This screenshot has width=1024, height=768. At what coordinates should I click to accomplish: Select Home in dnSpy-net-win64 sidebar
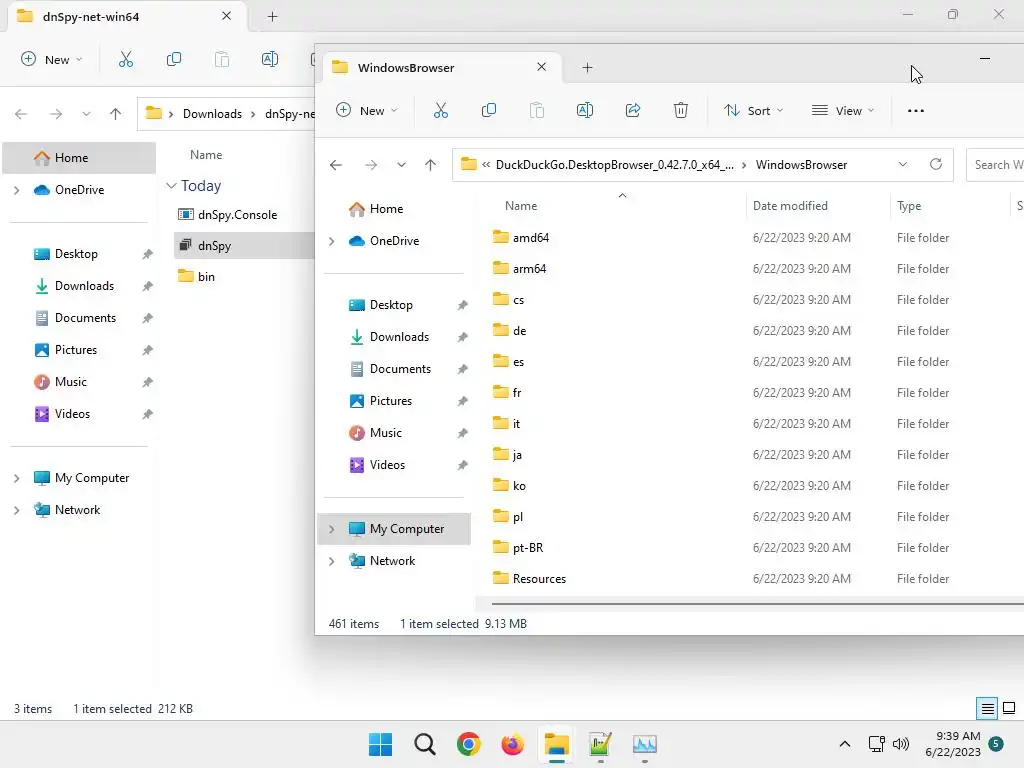click(80, 157)
